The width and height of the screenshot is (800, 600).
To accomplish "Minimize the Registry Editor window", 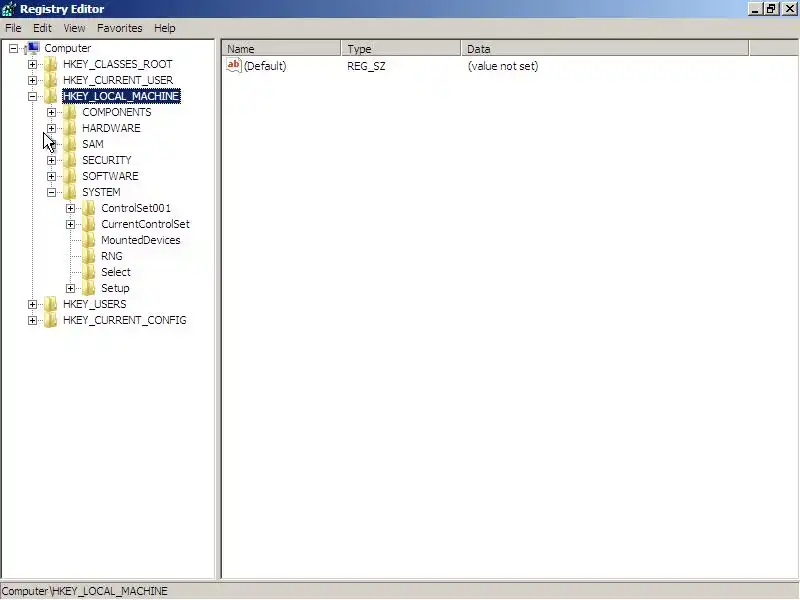I will 755,9.
